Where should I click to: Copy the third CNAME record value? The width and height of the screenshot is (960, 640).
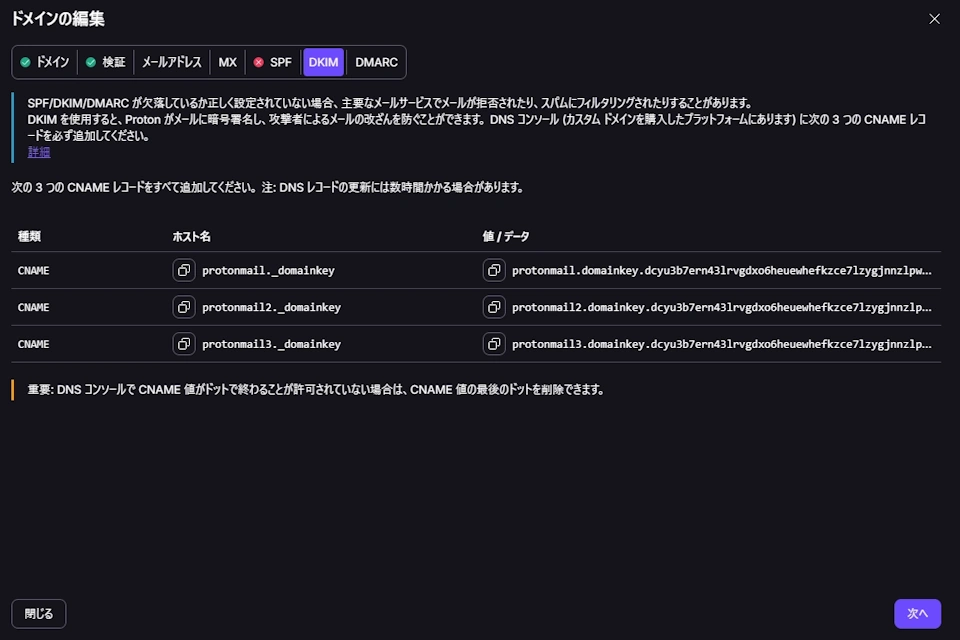pos(494,345)
